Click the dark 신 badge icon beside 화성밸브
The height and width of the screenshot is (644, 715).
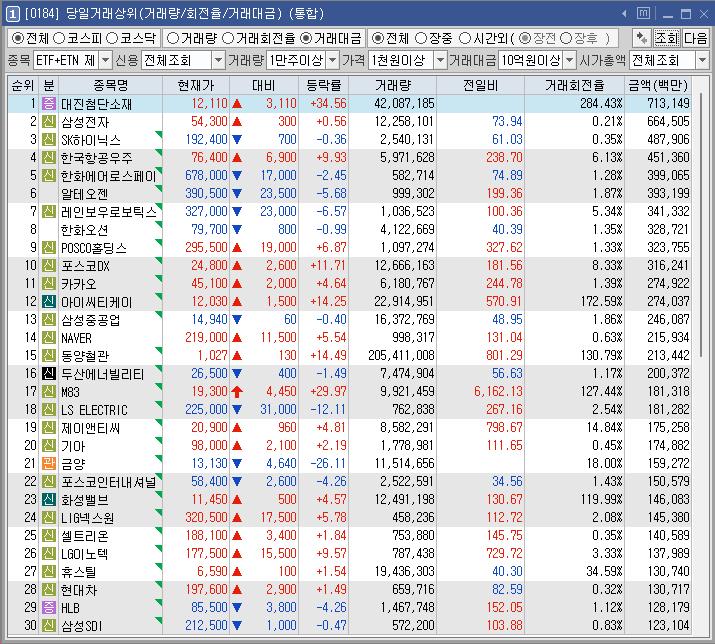coord(49,499)
